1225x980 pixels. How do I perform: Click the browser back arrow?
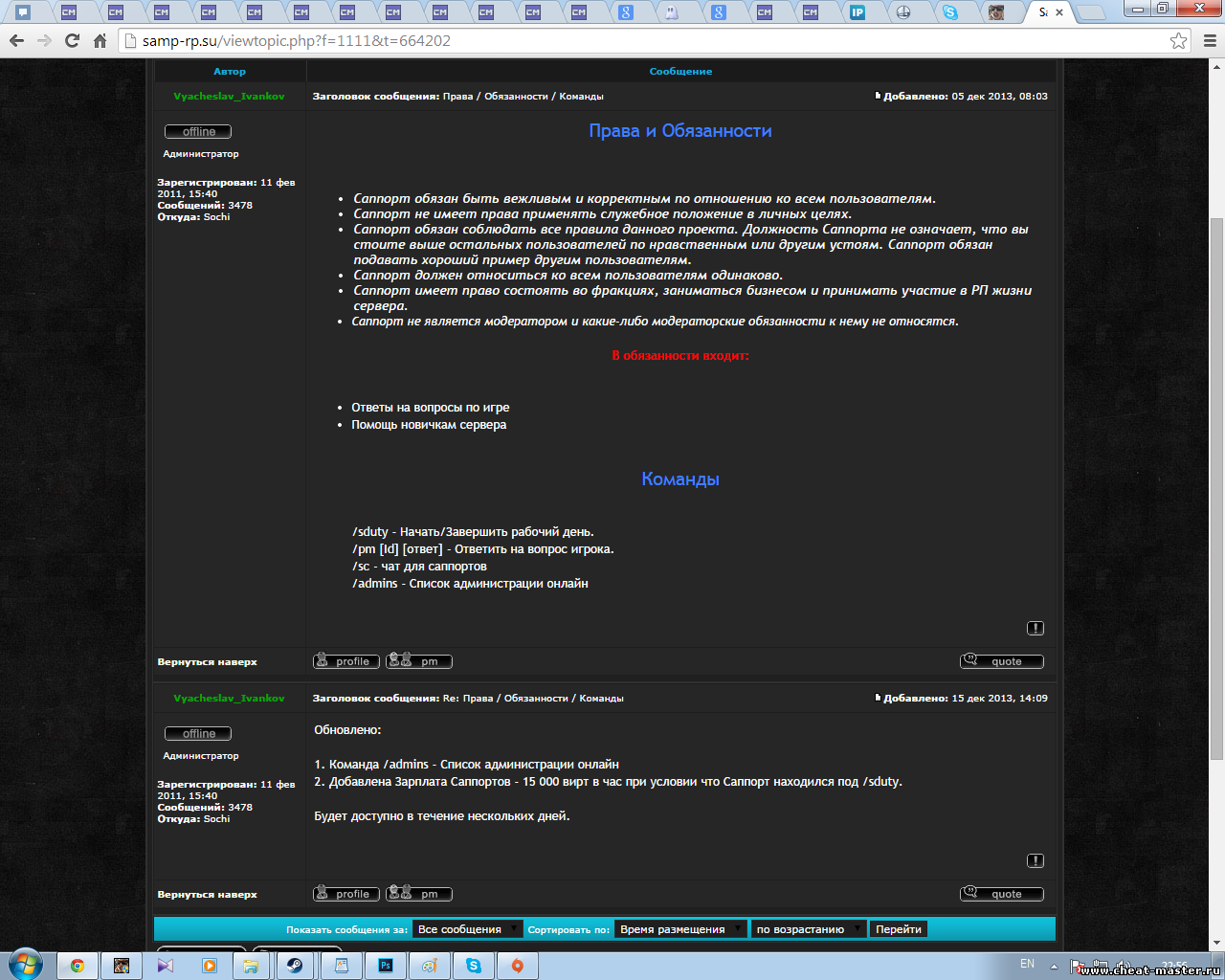pyautogui.click(x=16, y=41)
